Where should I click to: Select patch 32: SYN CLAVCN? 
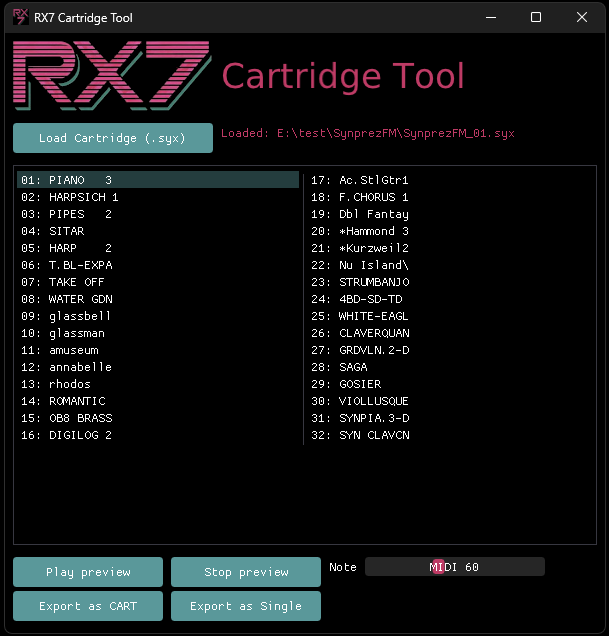pyautogui.click(x=450, y=435)
